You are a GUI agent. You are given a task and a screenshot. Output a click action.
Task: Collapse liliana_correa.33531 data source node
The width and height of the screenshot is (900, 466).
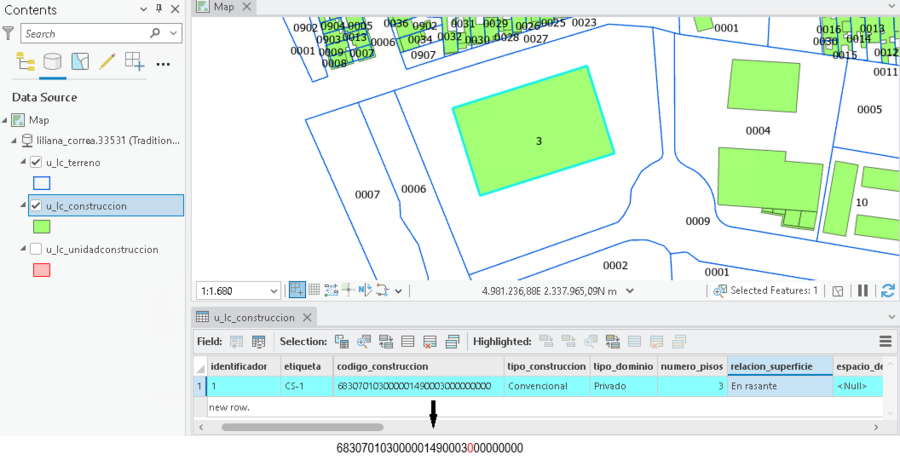point(14,141)
